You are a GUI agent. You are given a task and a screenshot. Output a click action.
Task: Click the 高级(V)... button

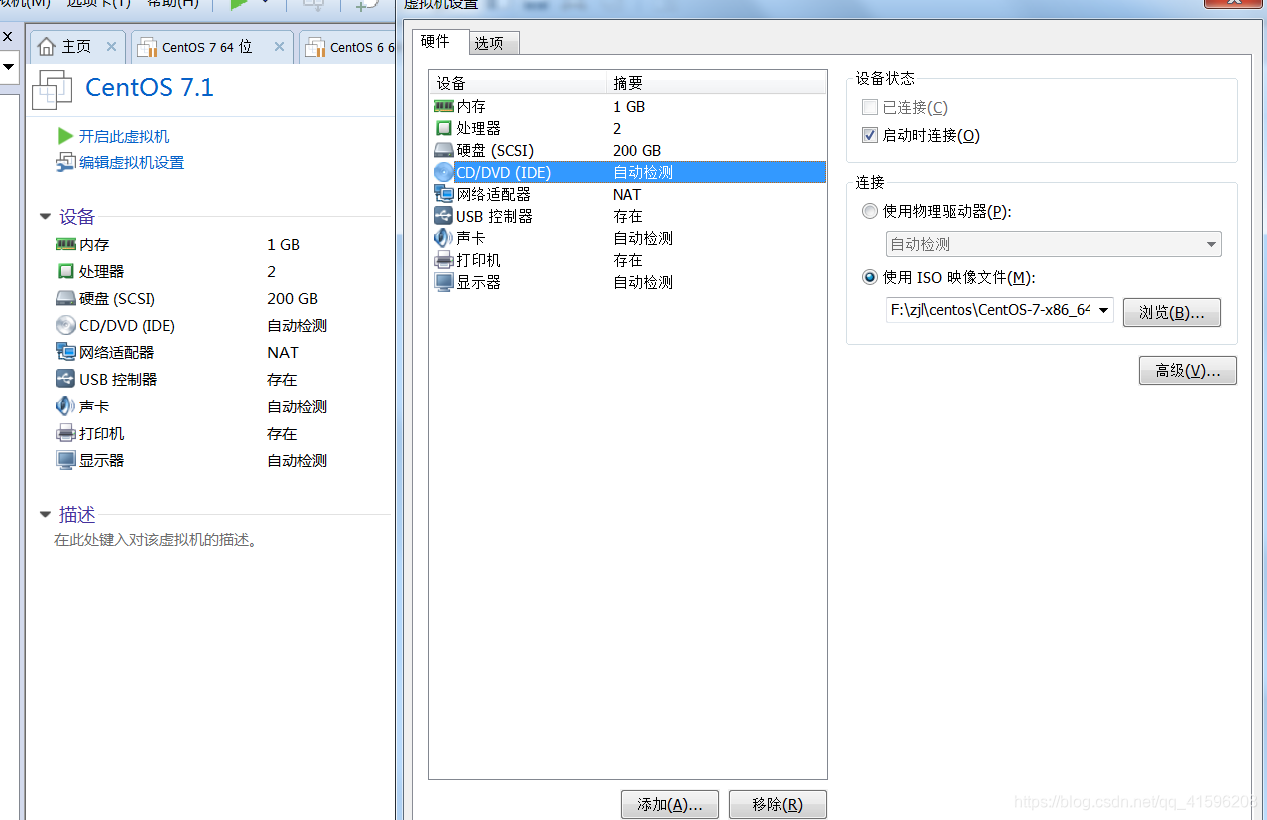point(1187,370)
